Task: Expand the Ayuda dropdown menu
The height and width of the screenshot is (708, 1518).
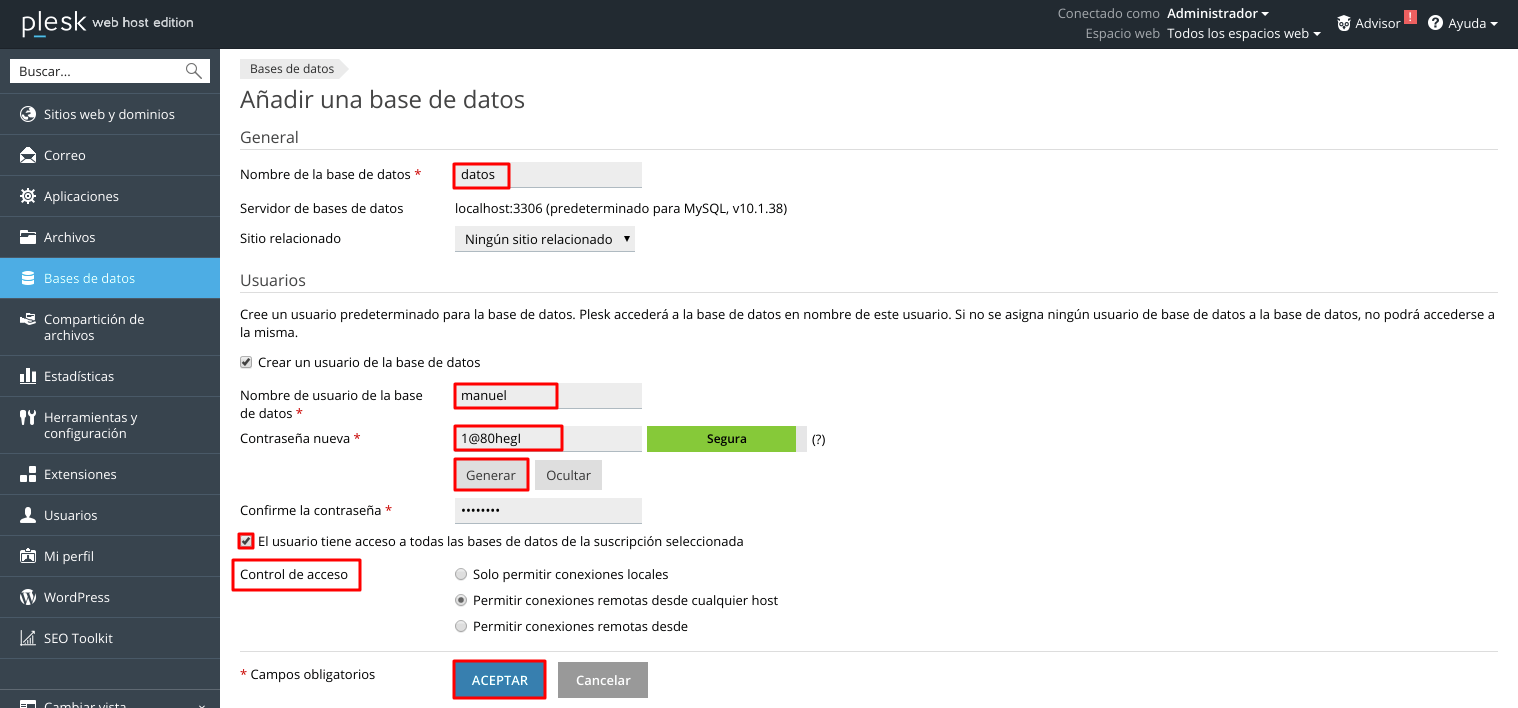Action: click(1463, 23)
